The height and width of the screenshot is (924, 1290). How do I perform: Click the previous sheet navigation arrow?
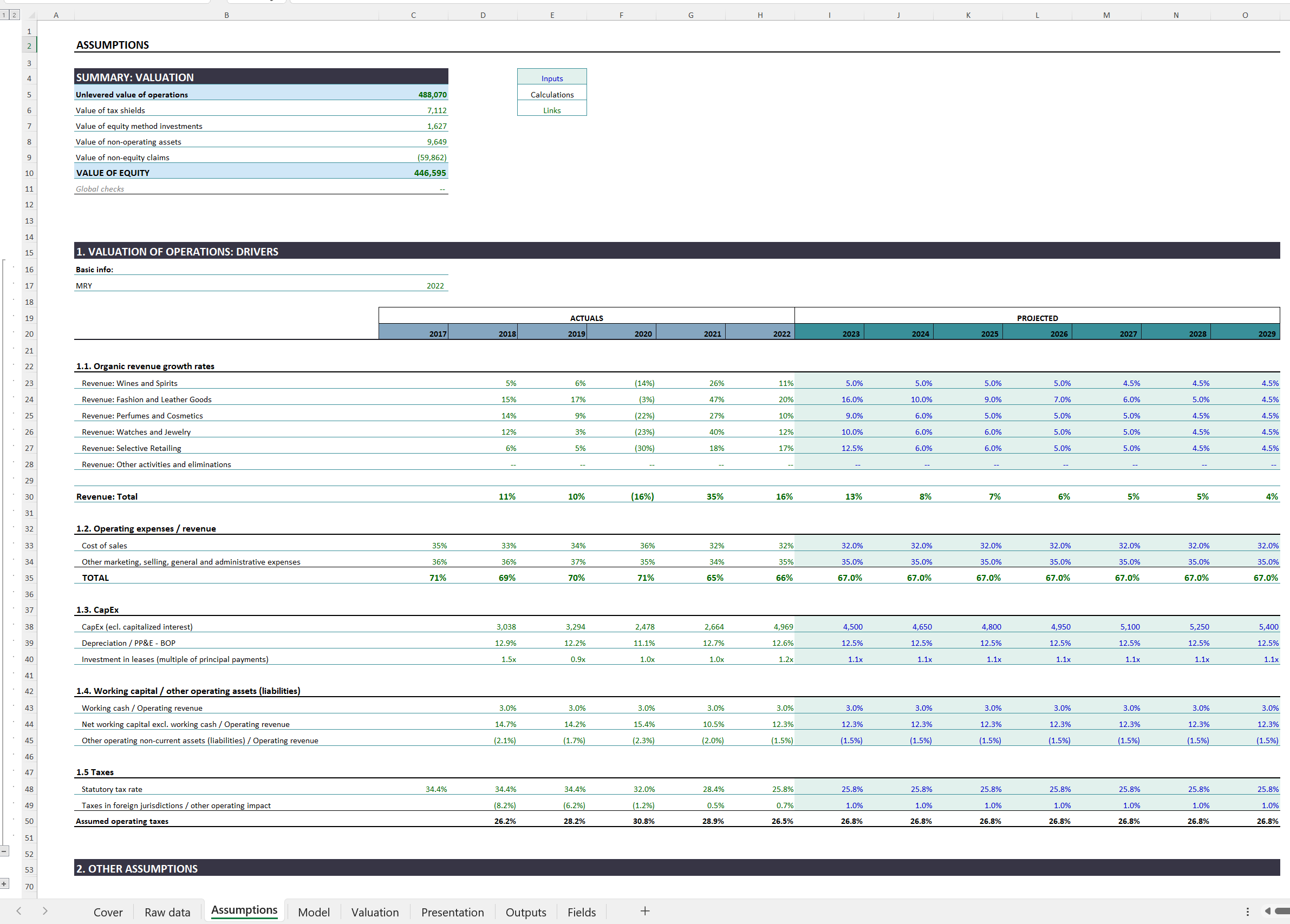[x=19, y=912]
